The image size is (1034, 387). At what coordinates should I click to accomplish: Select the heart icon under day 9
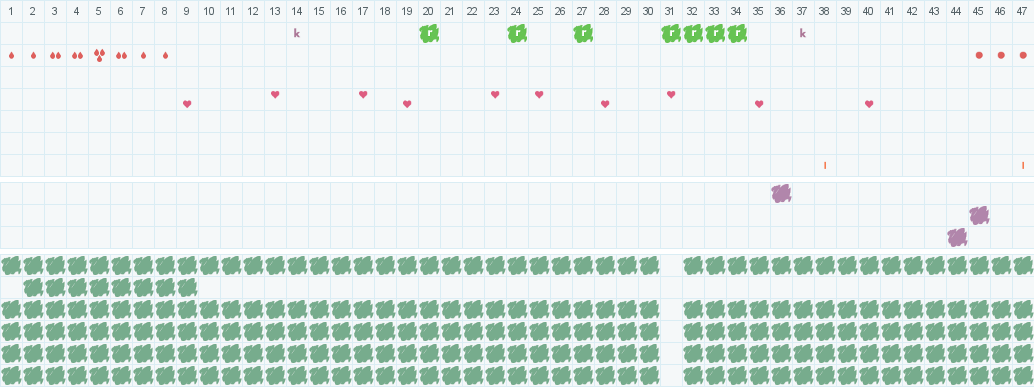coord(187,104)
